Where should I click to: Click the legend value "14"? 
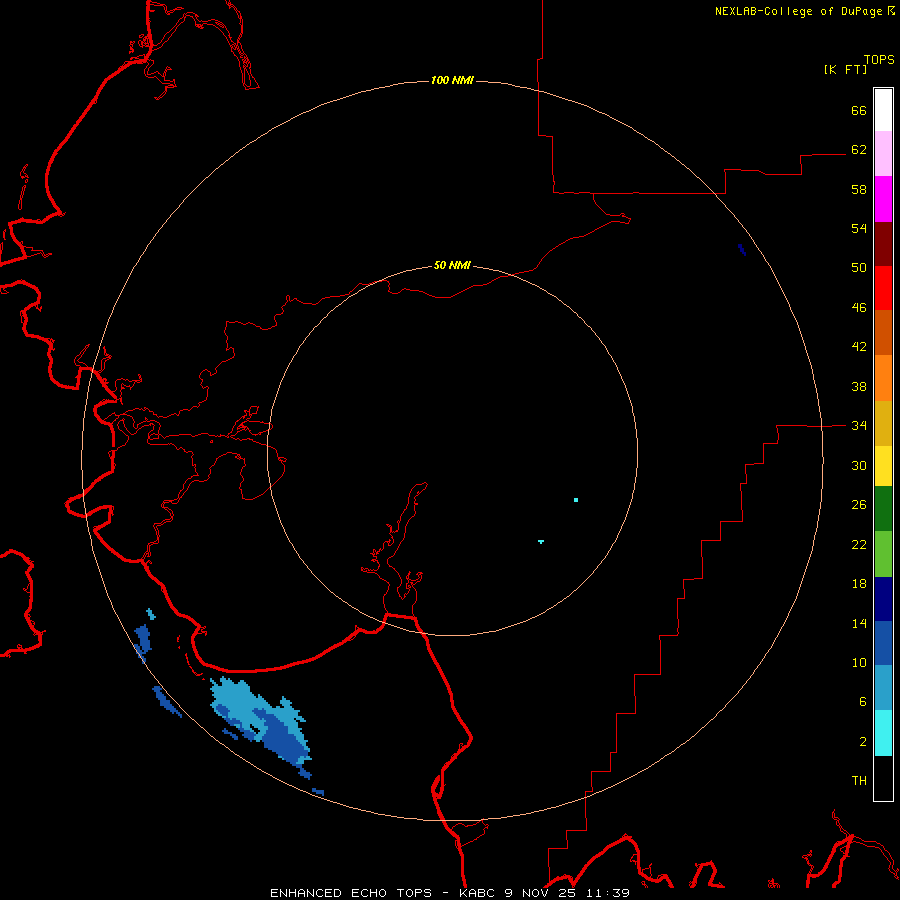(859, 623)
